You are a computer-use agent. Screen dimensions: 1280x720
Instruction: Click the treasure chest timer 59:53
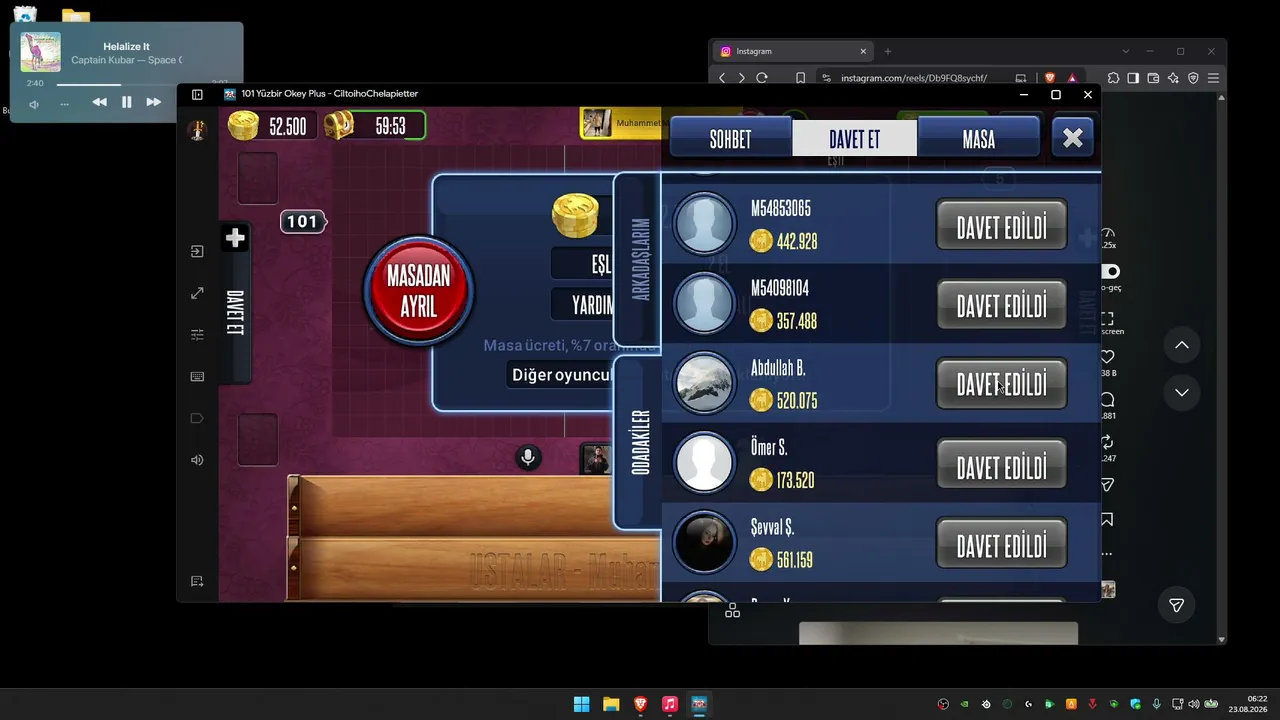point(375,126)
